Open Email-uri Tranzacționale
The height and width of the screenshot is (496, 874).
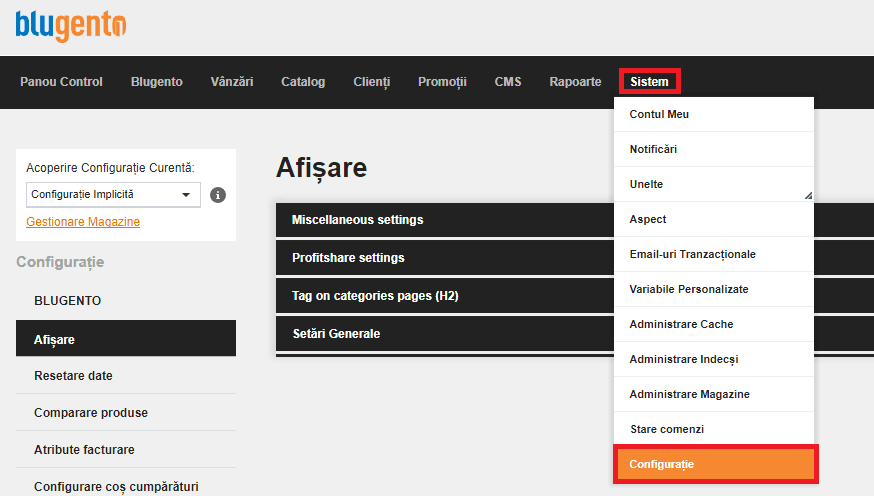pos(714,254)
